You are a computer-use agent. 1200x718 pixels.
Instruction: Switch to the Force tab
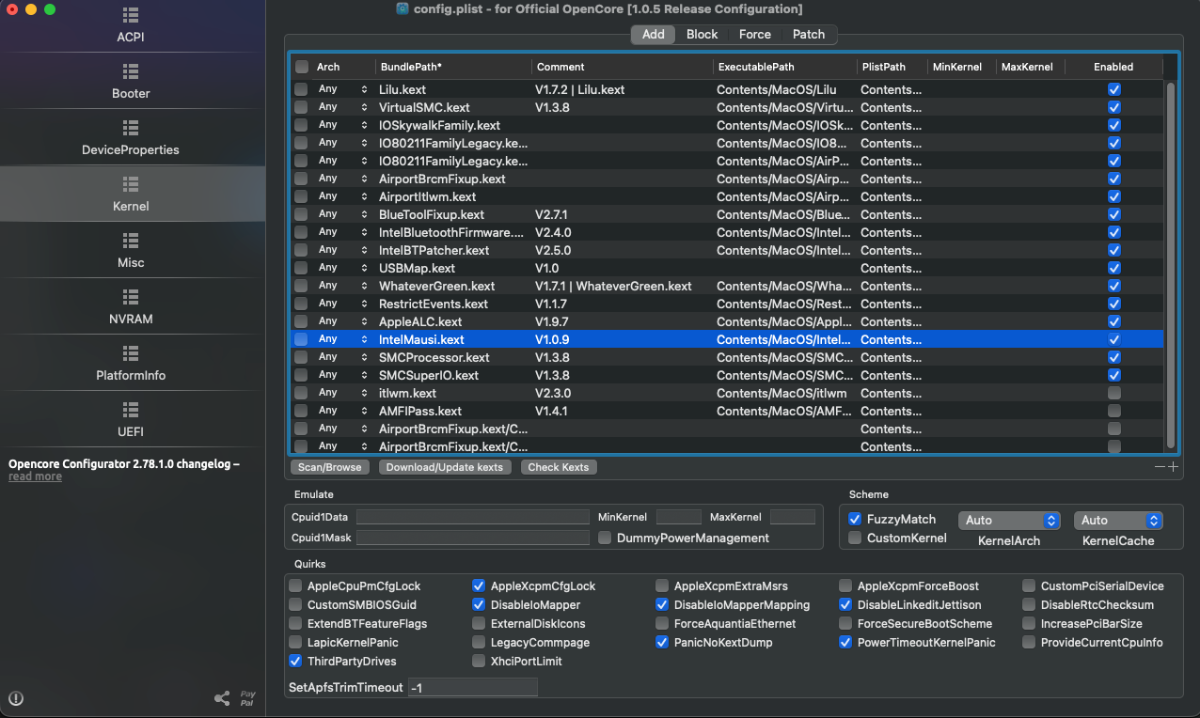(755, 34)
